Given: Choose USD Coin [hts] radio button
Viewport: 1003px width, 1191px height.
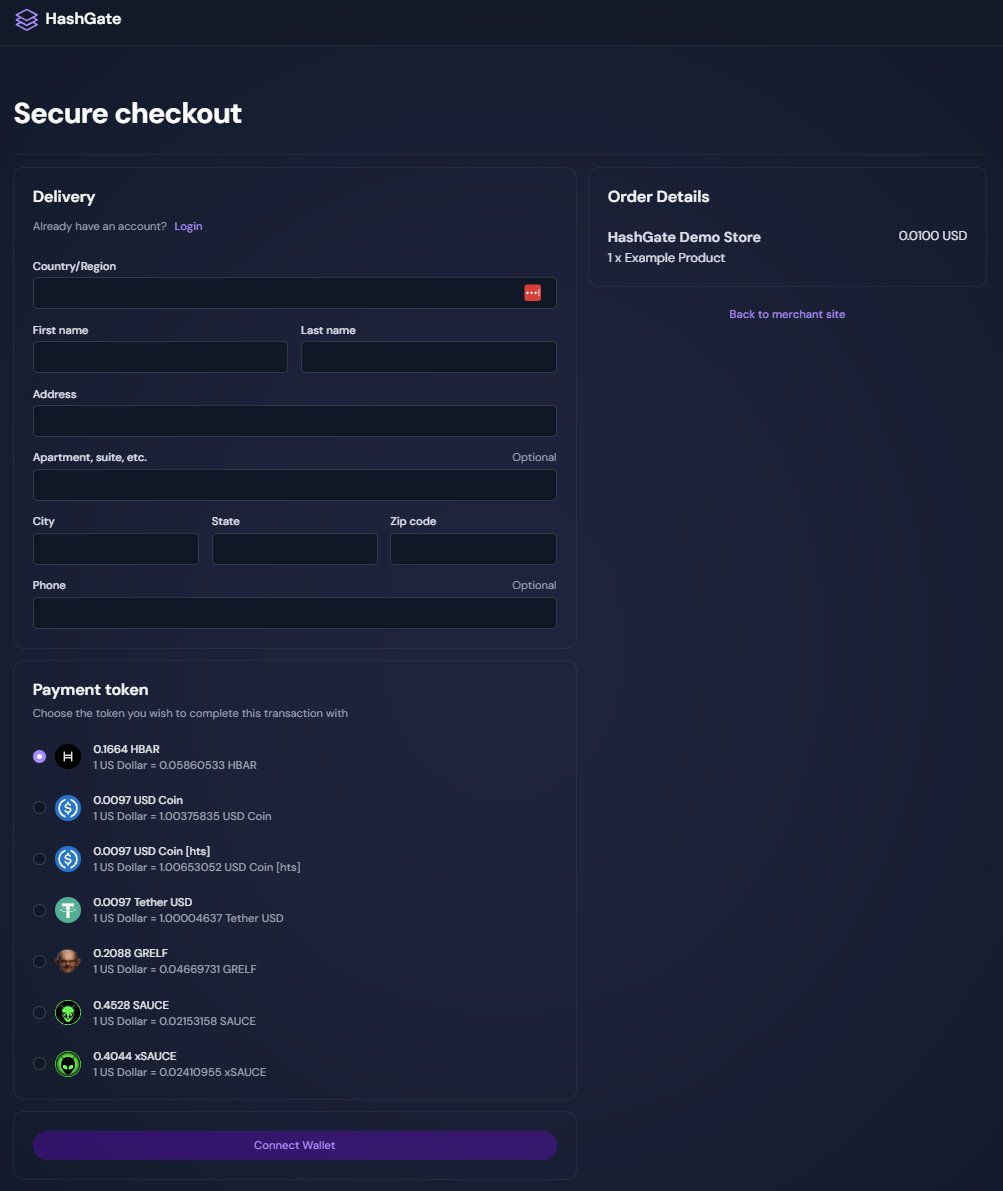Looking at the screenshot, I should coord(40,859).
